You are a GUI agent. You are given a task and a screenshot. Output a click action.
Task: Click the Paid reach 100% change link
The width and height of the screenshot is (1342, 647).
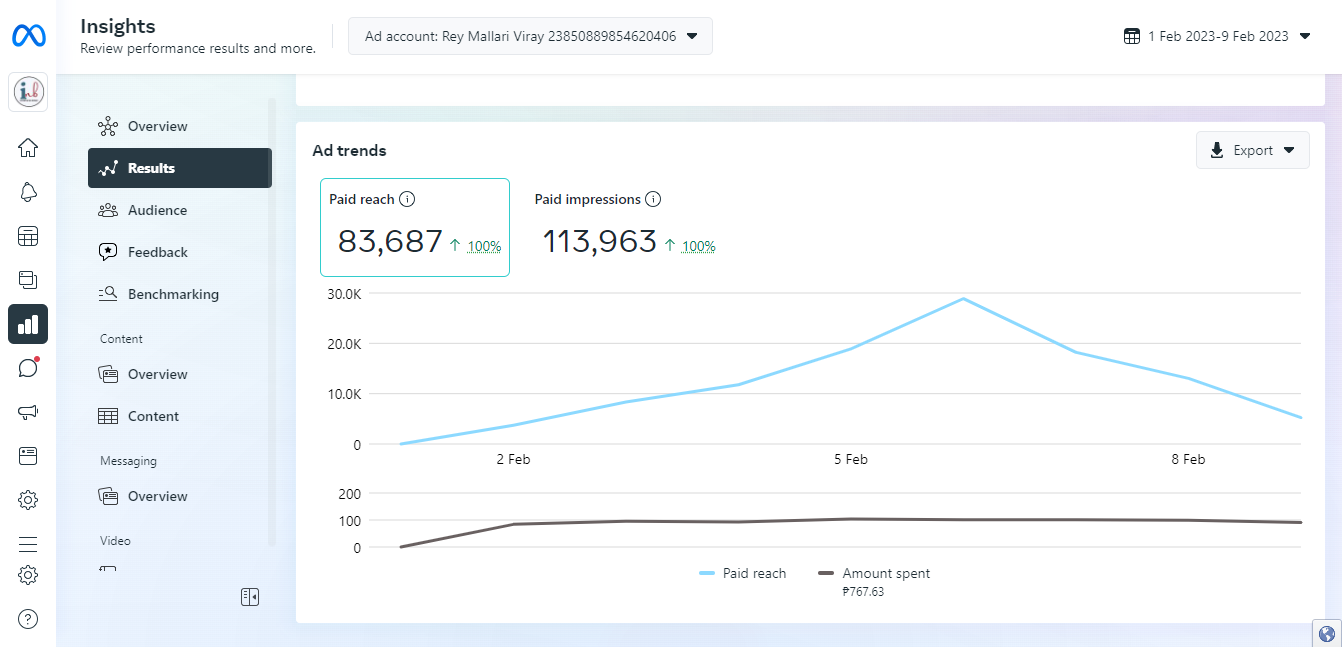pos(484,246)
